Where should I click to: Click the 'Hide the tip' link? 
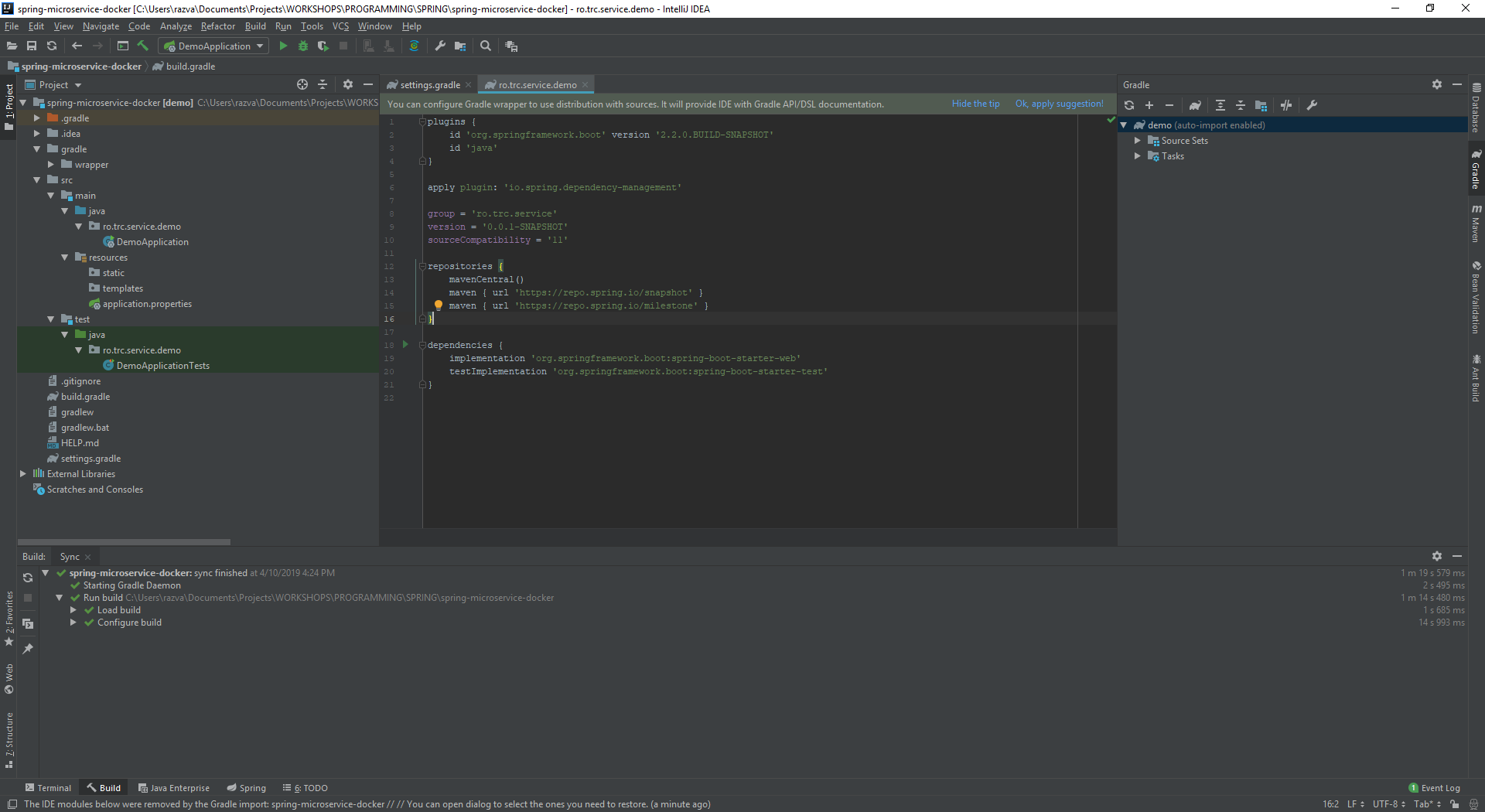[975, 104]
